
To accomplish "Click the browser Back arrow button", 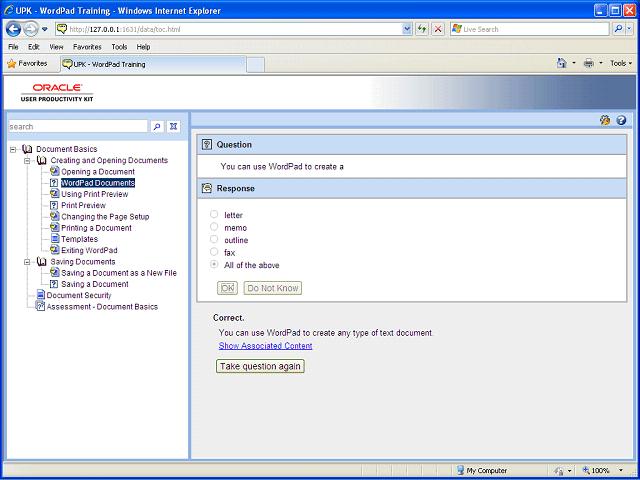I will click(x=13, y=29).
